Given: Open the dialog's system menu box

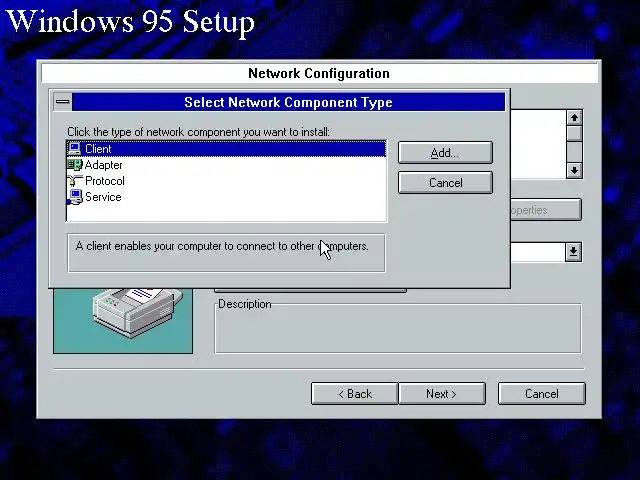Looking at the screenshot, I should [62, 102].
